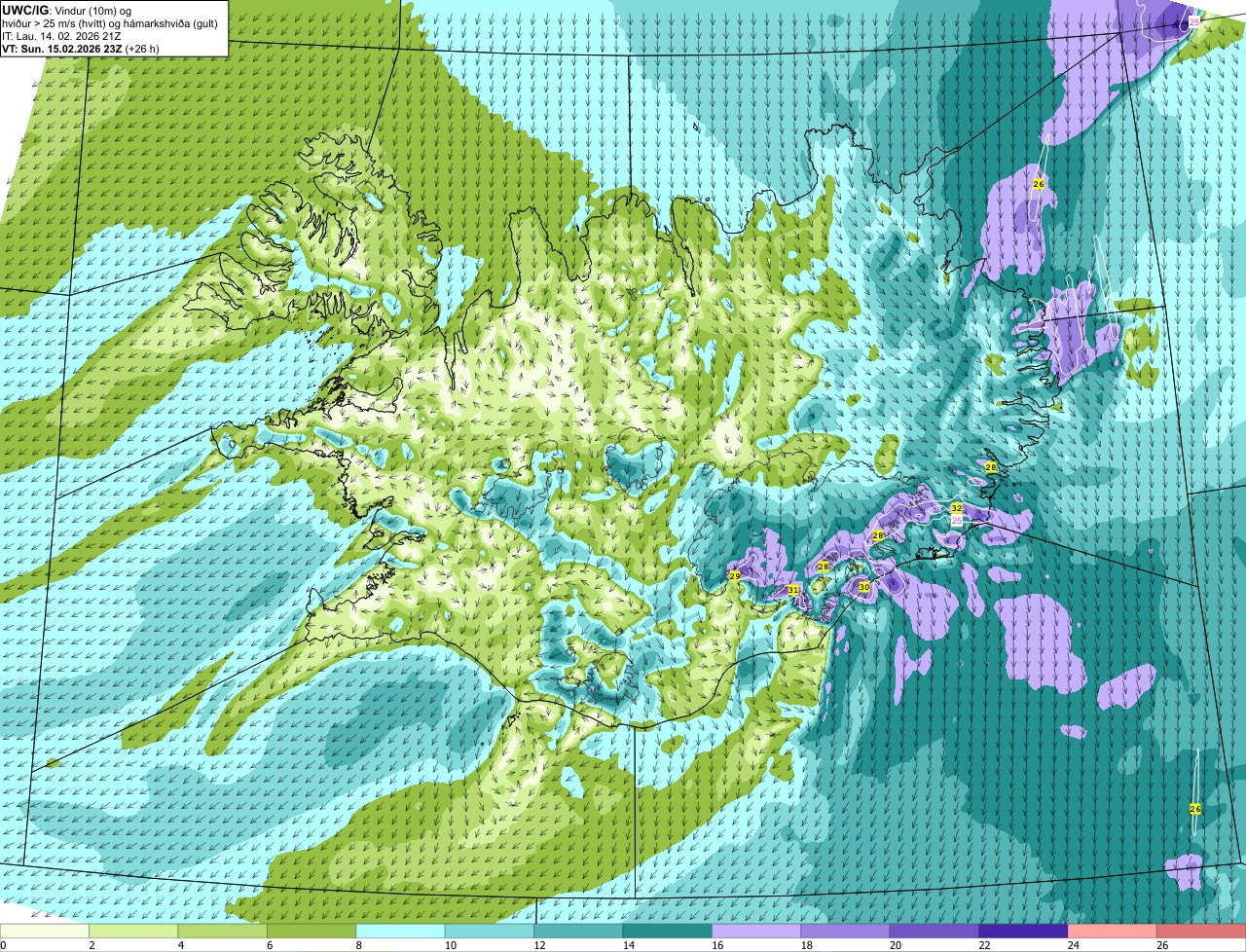Click the 24–26 m/s light pink legend swatch
The height and width of the screenshot is (952, 1246).
pos(1113,932)
